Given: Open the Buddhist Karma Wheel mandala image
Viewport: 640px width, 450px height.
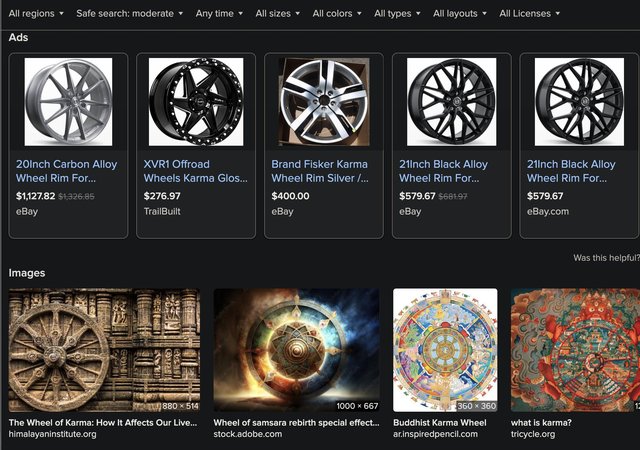Looking at the screenshot, I should click(445, 350).
